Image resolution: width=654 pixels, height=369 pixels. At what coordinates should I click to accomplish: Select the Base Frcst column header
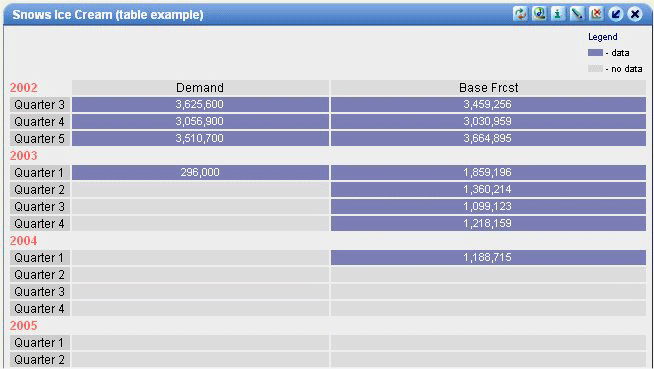[x=488, y=88]
